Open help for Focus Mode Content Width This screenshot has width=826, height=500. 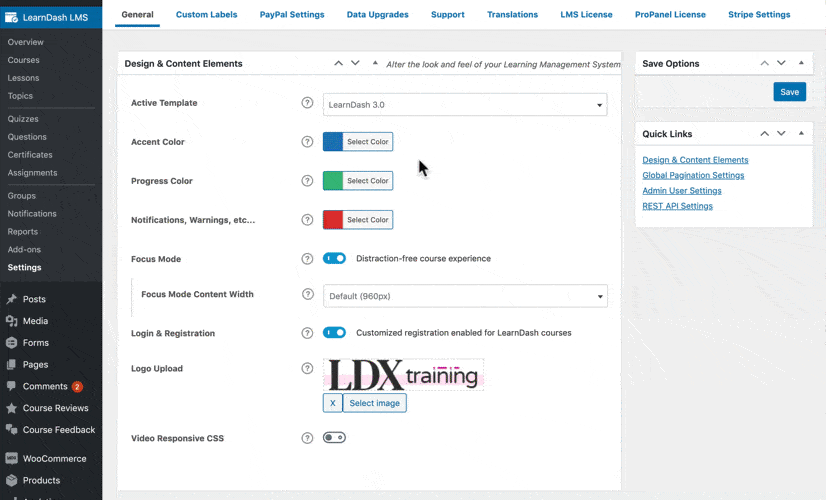click(308, 294)
